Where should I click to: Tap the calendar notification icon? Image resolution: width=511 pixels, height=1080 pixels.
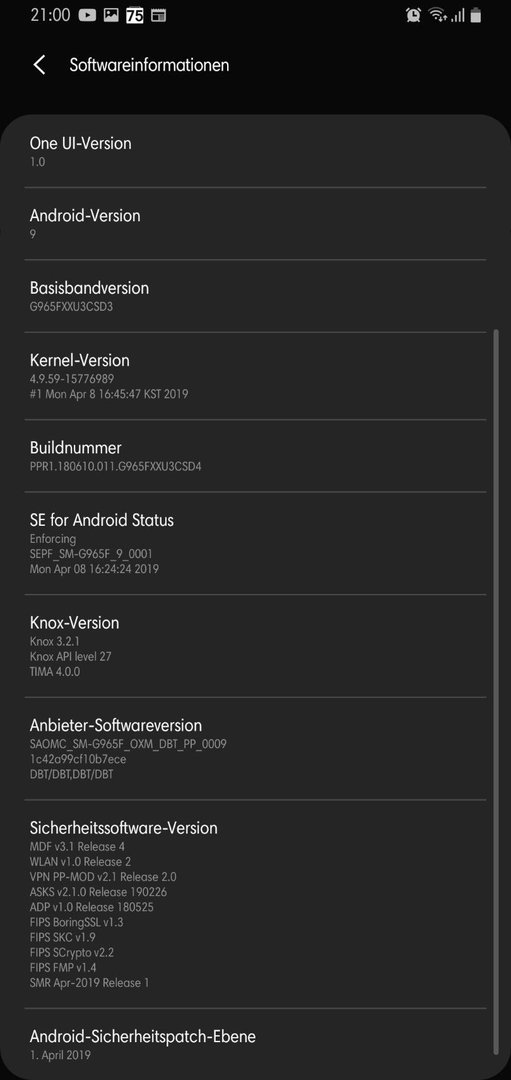pyautogui.click(x=158, y=15)
